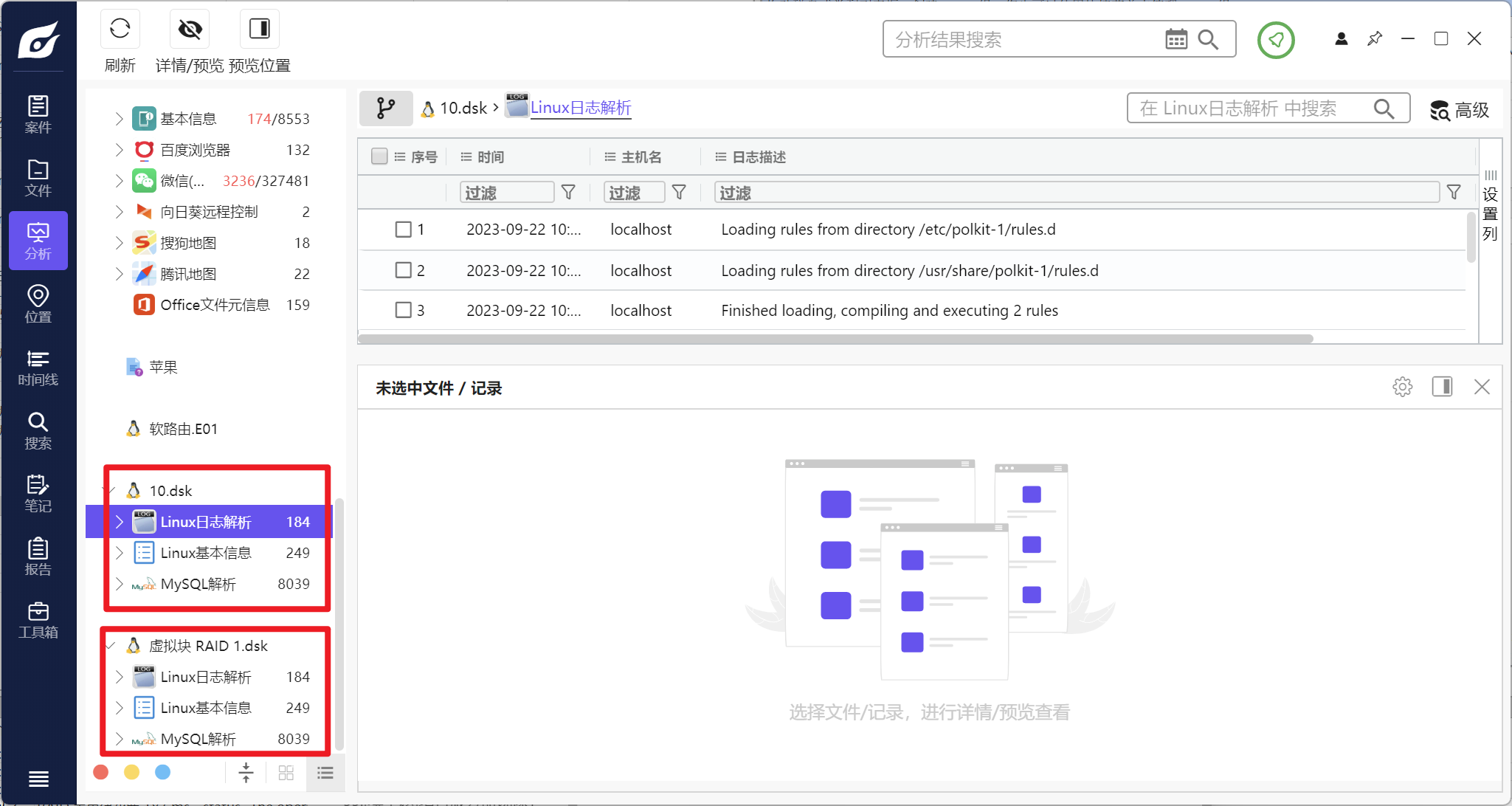Switch tree to grid view icon
The width and height of the screenshot is (1512, 806).
point(286,773)
